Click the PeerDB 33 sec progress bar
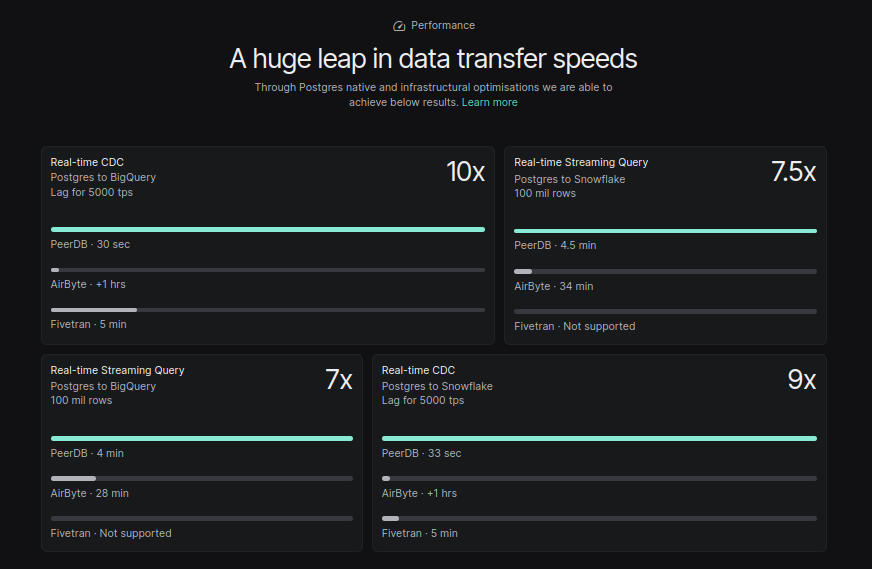Screen dimensions: 872x569 click(599, 438)
